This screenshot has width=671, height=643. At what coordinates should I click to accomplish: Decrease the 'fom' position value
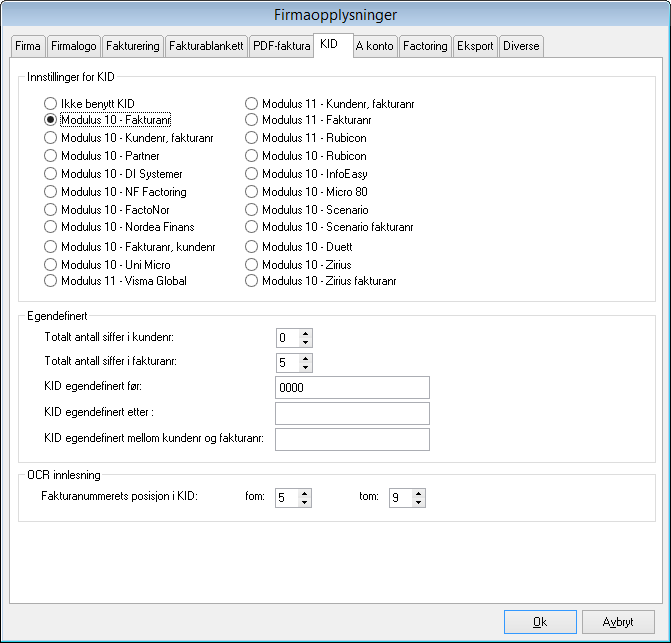304,502
